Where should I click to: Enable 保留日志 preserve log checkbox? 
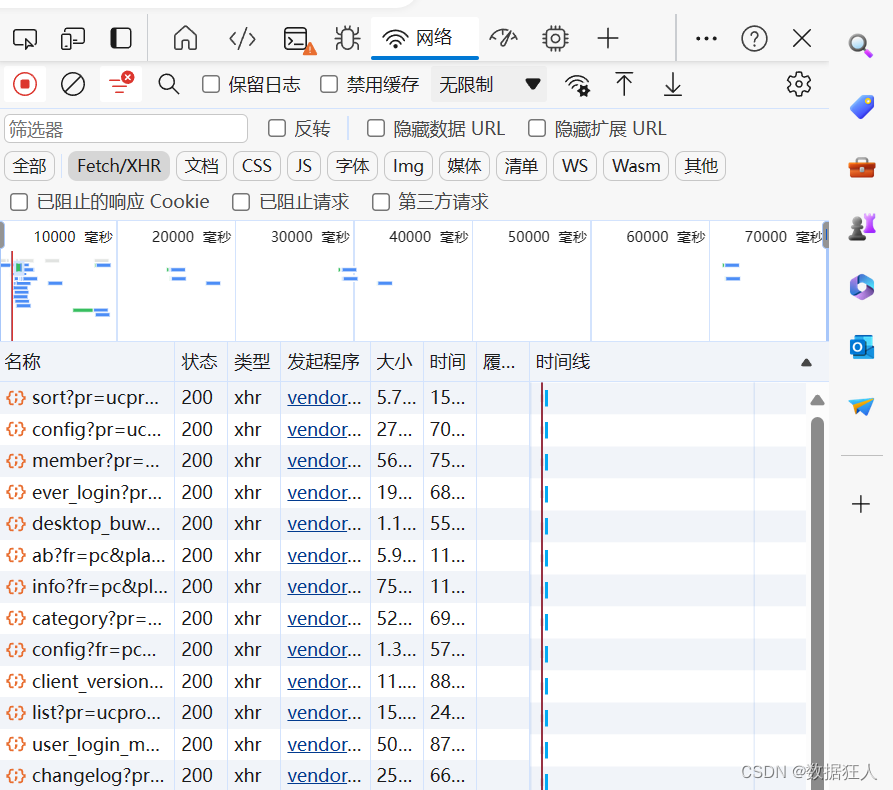click(211, 84)
